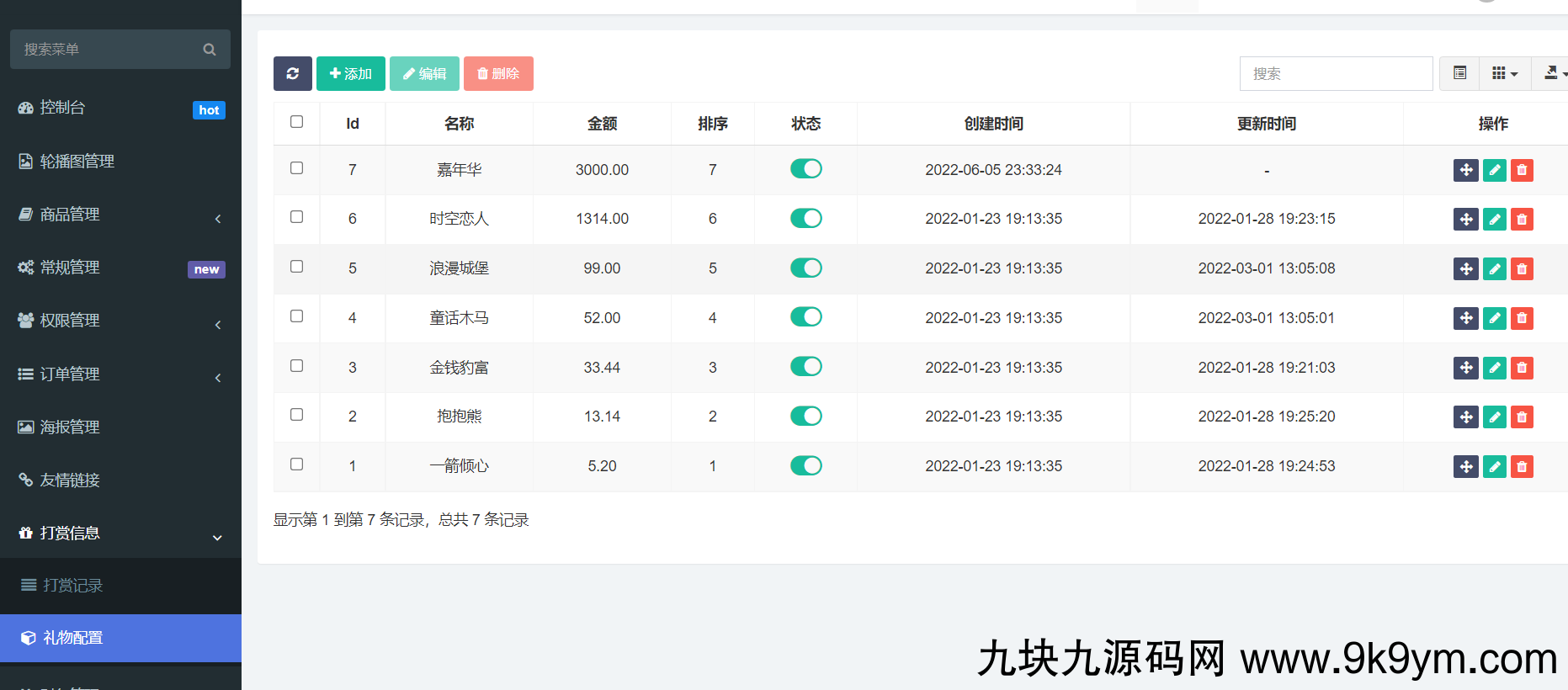Screen dimensions: 1568x690
Task: Go to 控制台 dashboard menu item
Action: coord(63,108)
